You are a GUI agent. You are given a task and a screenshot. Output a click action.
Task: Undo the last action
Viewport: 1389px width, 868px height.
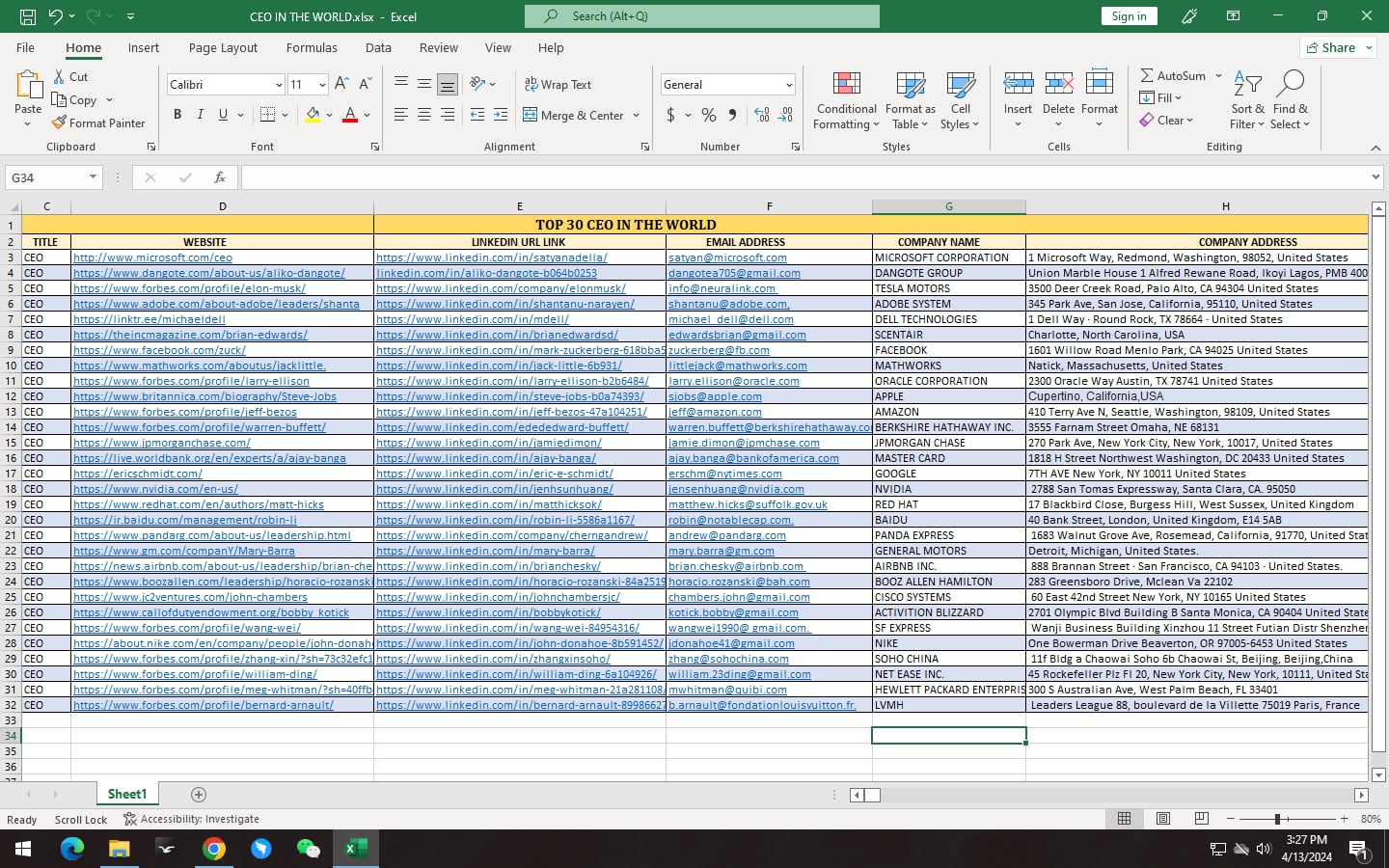pos(55,16)
